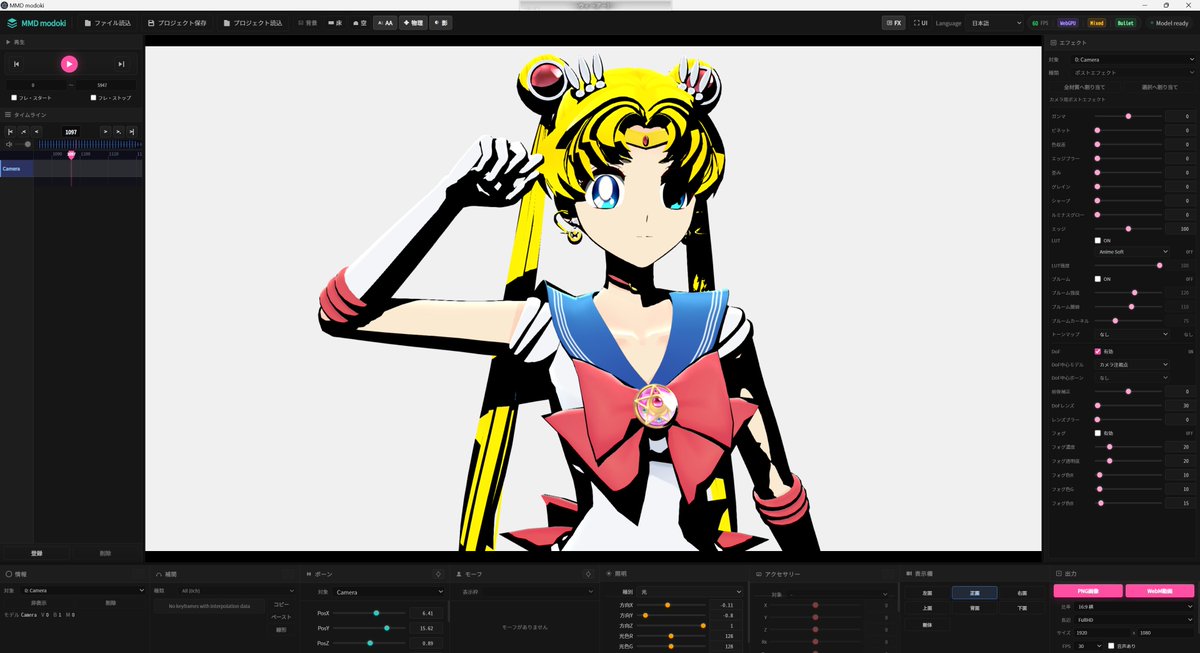Click the timeline volume speaker icon

click(x=9, y=144)
